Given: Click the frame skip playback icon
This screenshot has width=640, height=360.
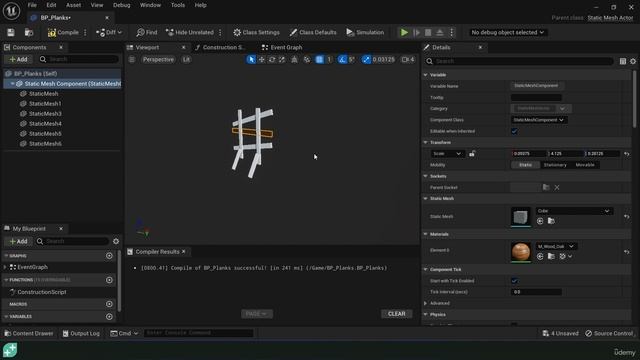Looking at the screenshot, I should pyautogui.click(x=416, y=33).
